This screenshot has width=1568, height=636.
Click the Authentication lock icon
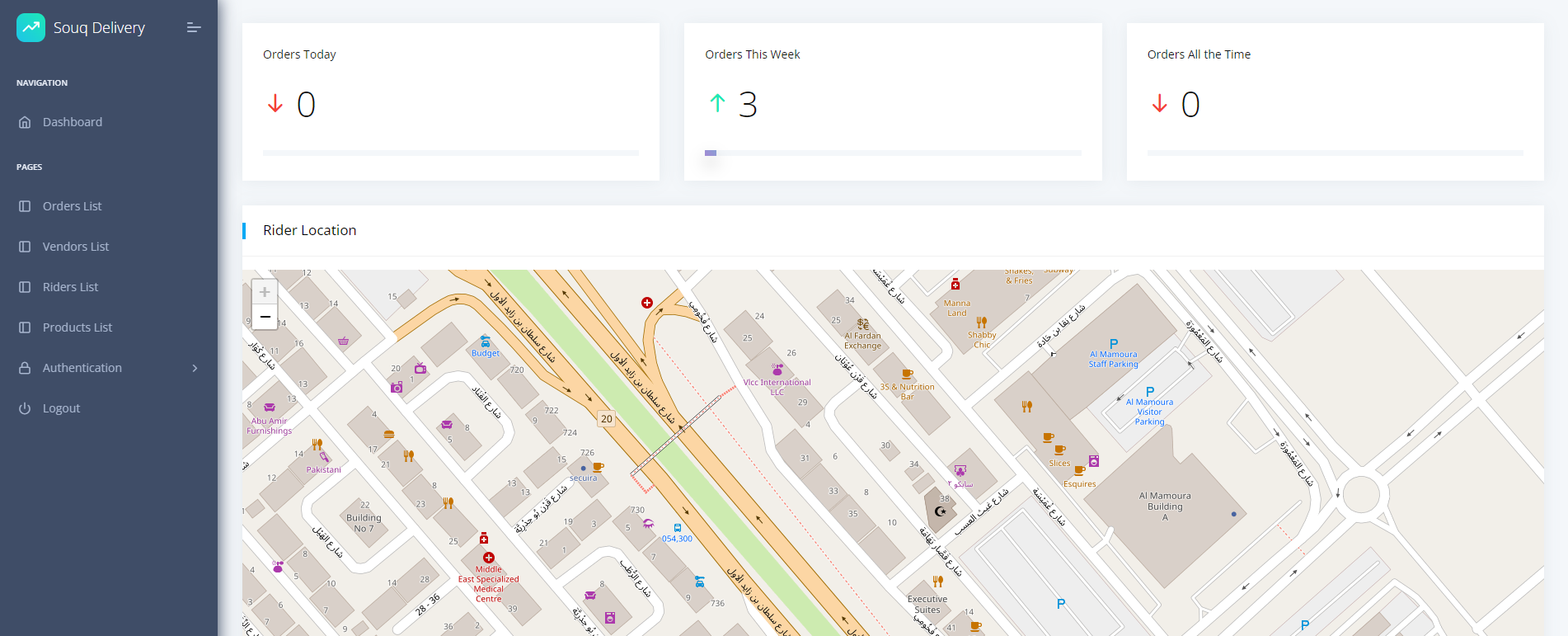click(25, 368)
